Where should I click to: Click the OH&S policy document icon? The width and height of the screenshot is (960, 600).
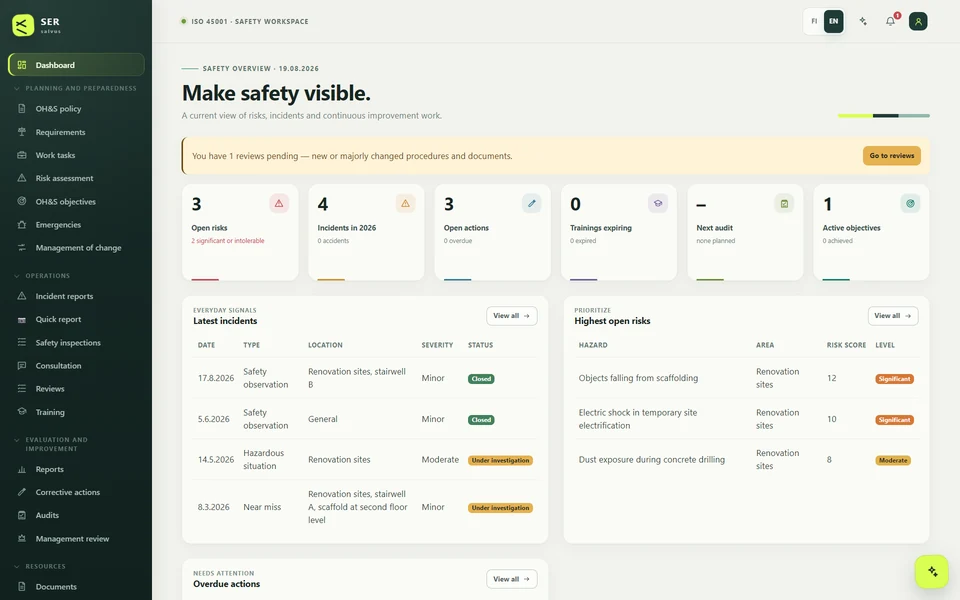(22, 108)
